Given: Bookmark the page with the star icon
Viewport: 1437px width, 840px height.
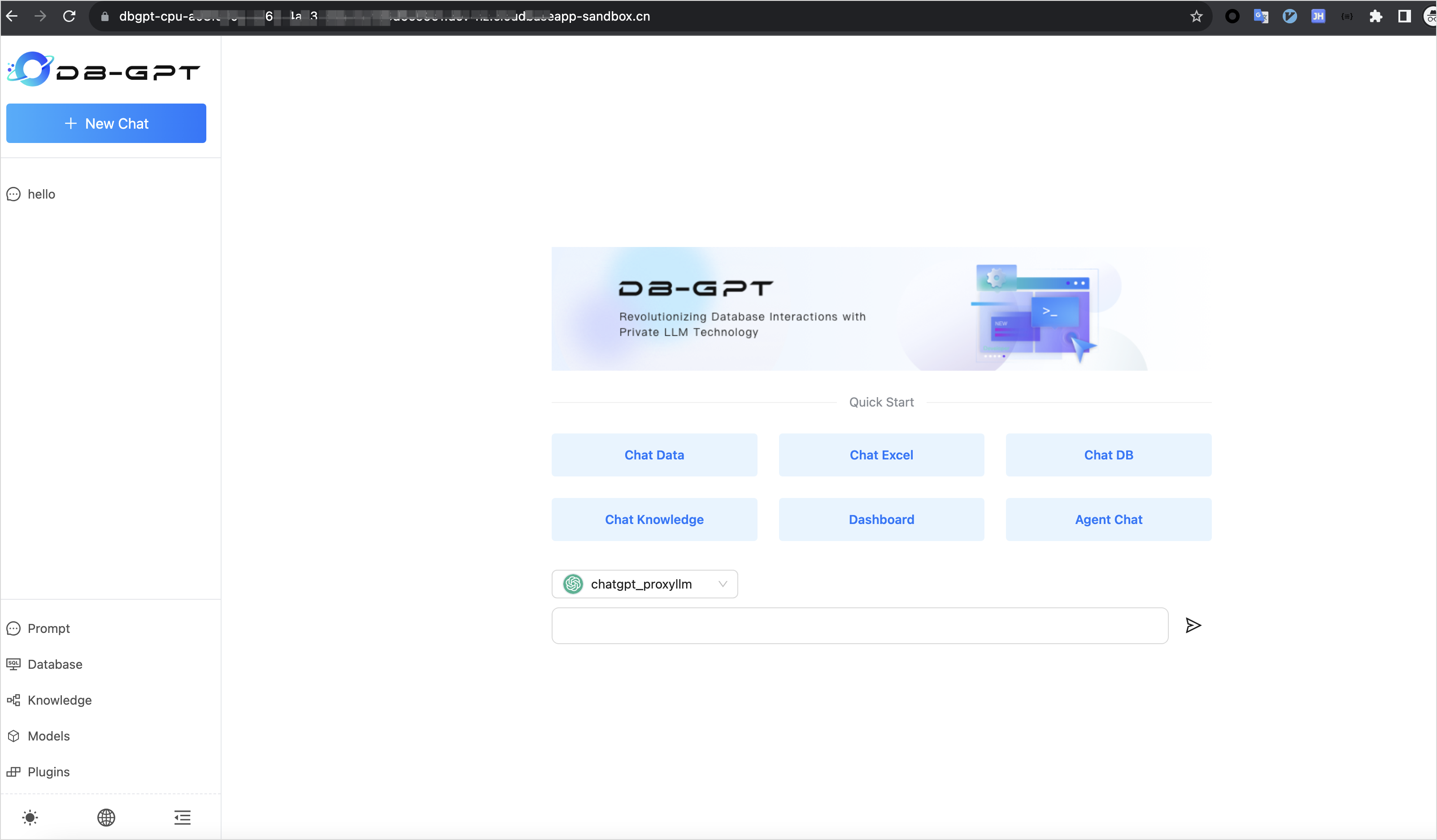Looking at the screenshot, I should (1196, 16).
